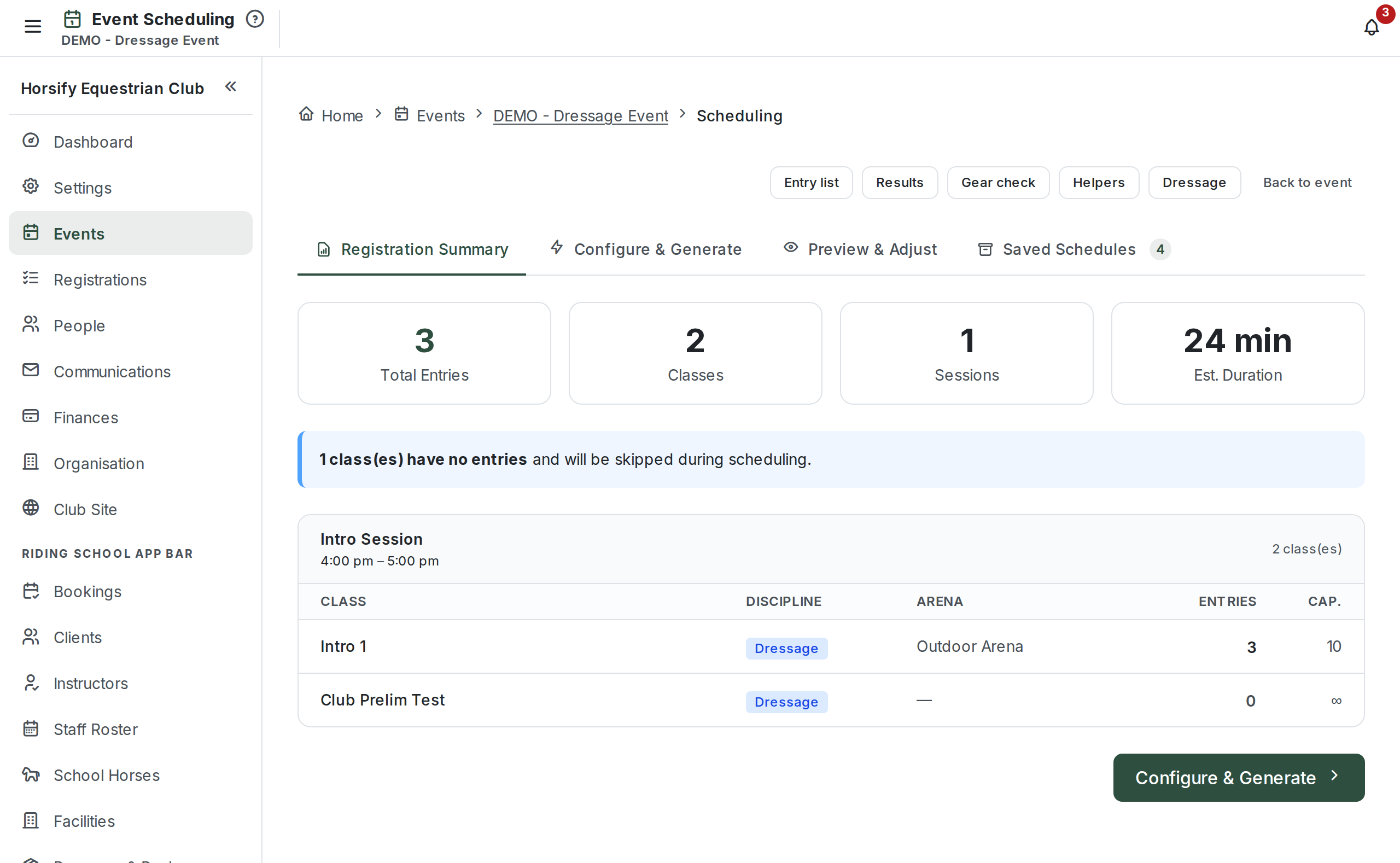Screen dimensions: 1400x863
Task: Open Clients in the sidebar
Action: 131,637
